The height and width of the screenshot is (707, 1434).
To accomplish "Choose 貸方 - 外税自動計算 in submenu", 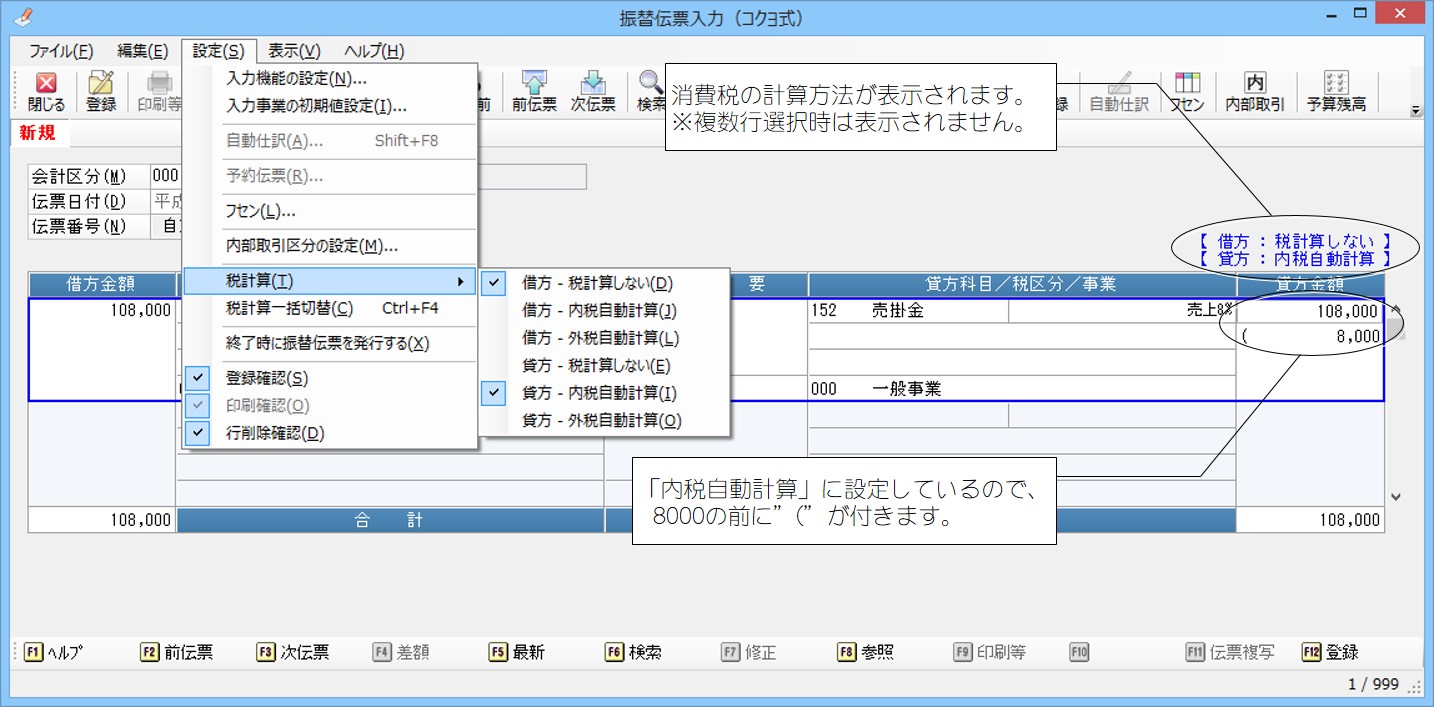I will coord(601,421).
